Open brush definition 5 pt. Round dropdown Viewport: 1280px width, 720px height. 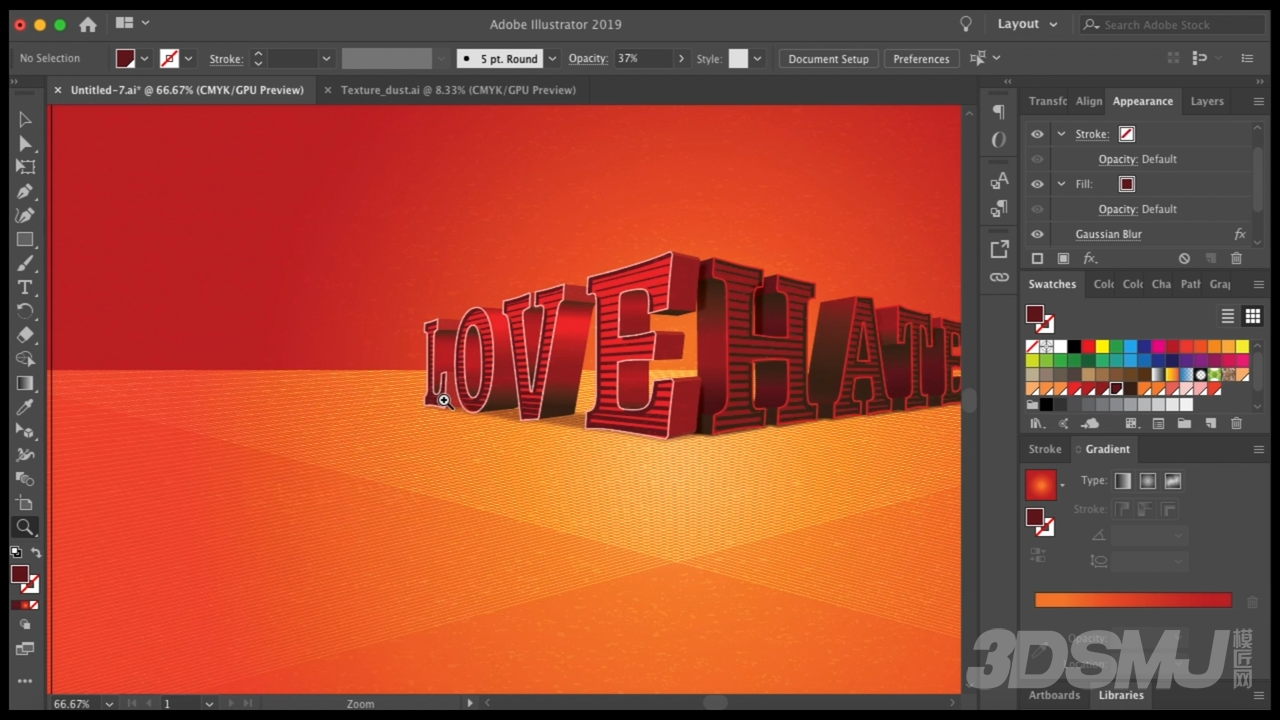click(x=552, y=58)
